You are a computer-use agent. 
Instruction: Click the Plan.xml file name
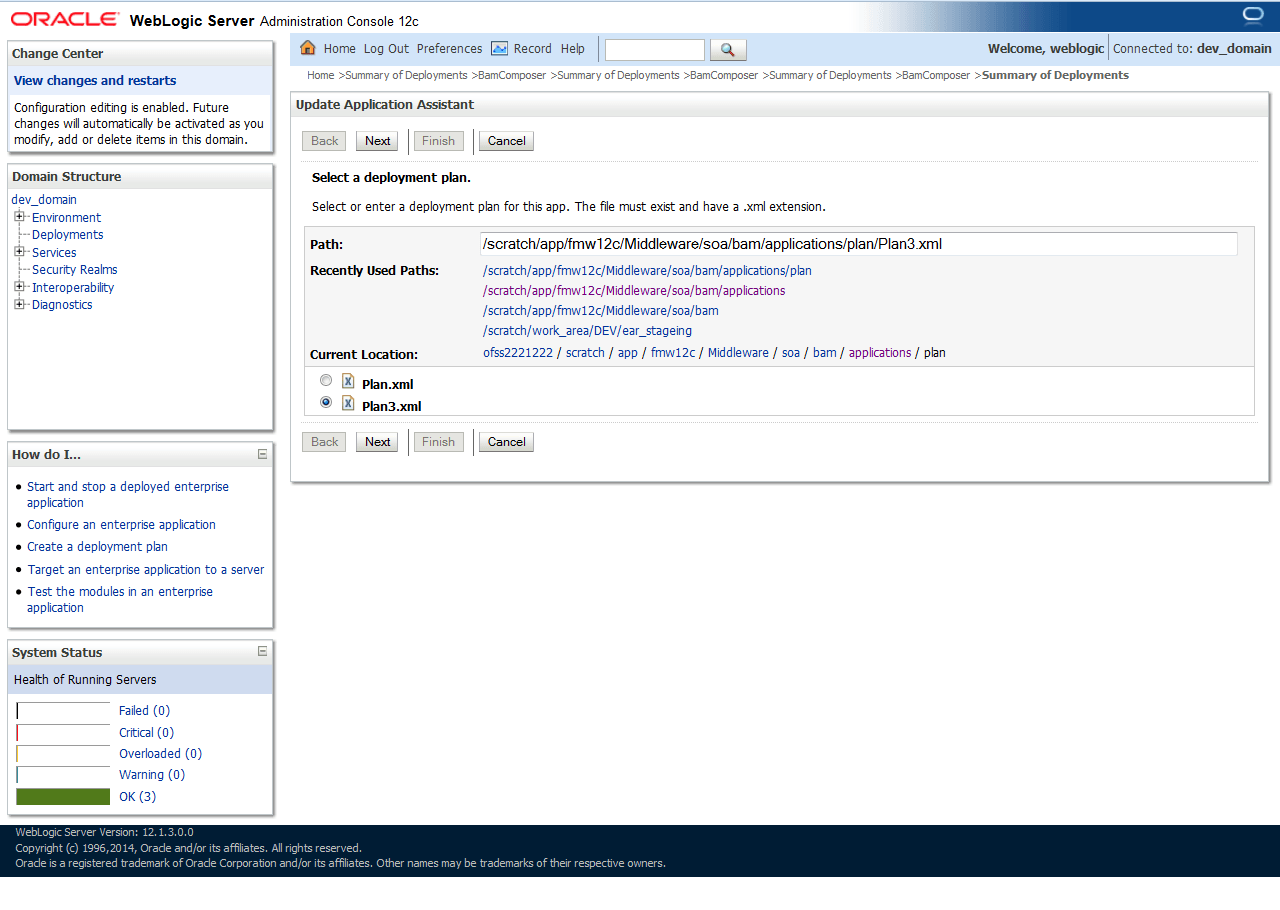click(387, 384)
